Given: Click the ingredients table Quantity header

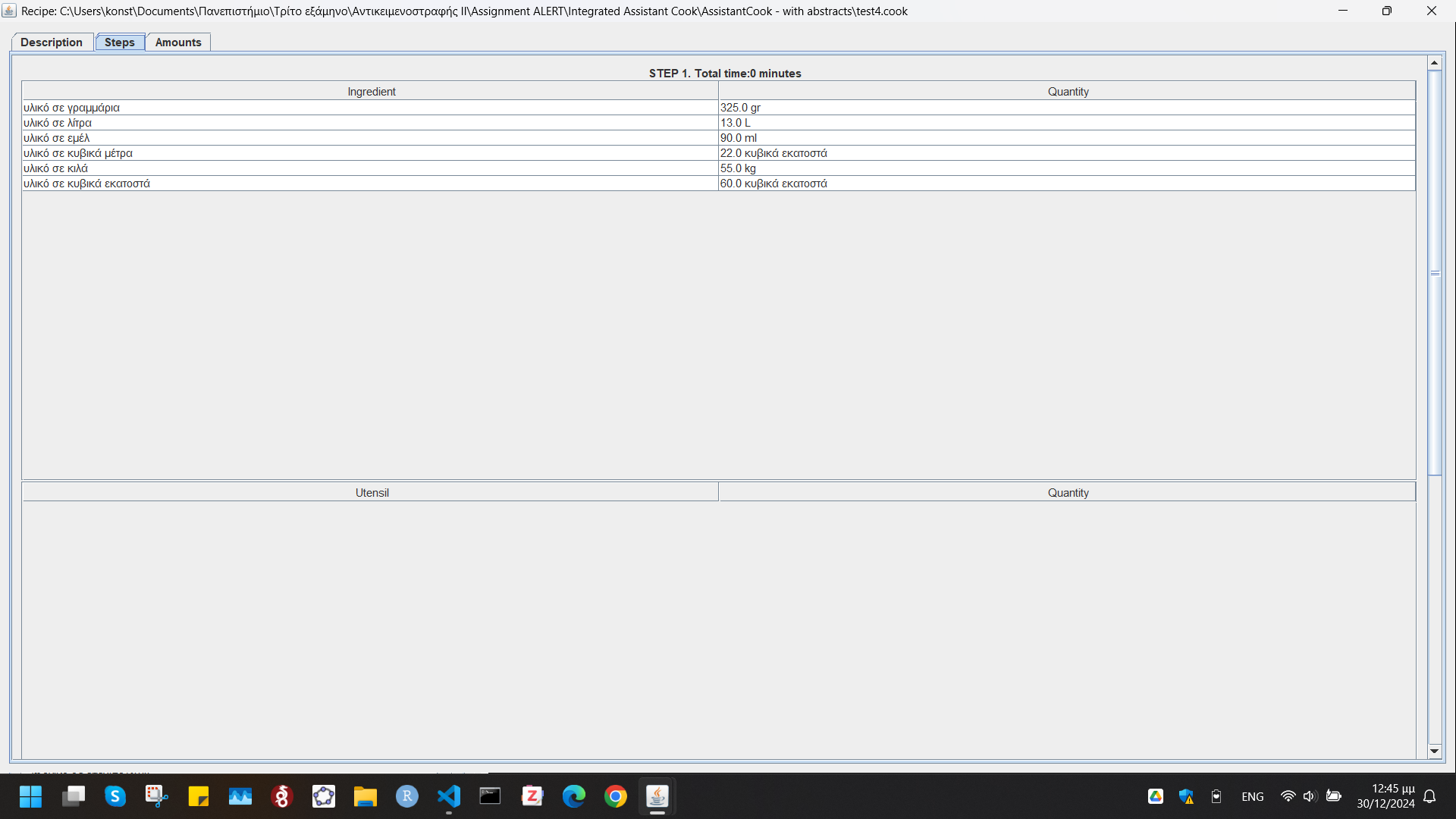Looking at the screenshot, I should click(1068, 91).
